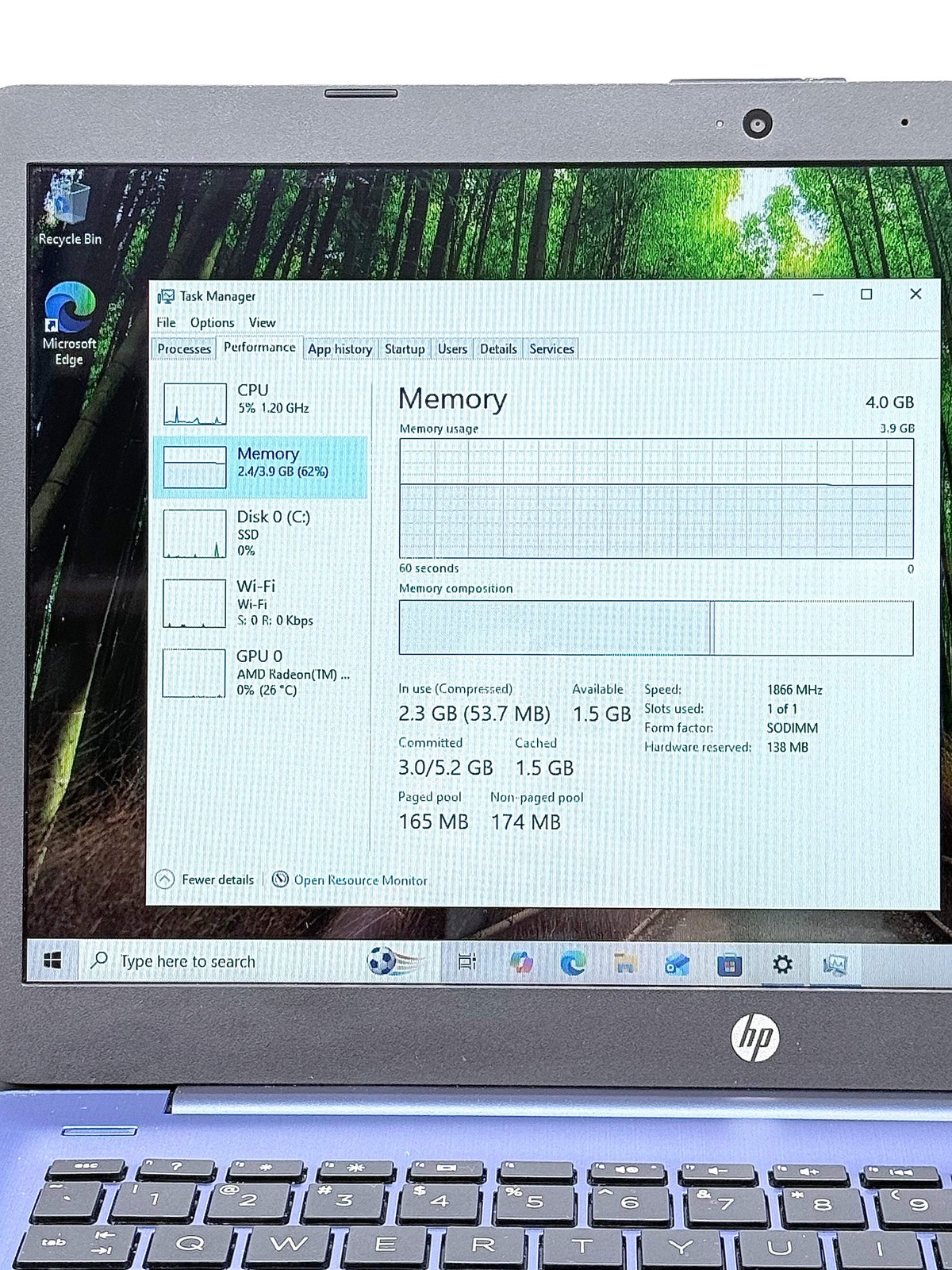
Task: Click the Committed 3.0/5.2 GB value
Action: click(445, 768)
